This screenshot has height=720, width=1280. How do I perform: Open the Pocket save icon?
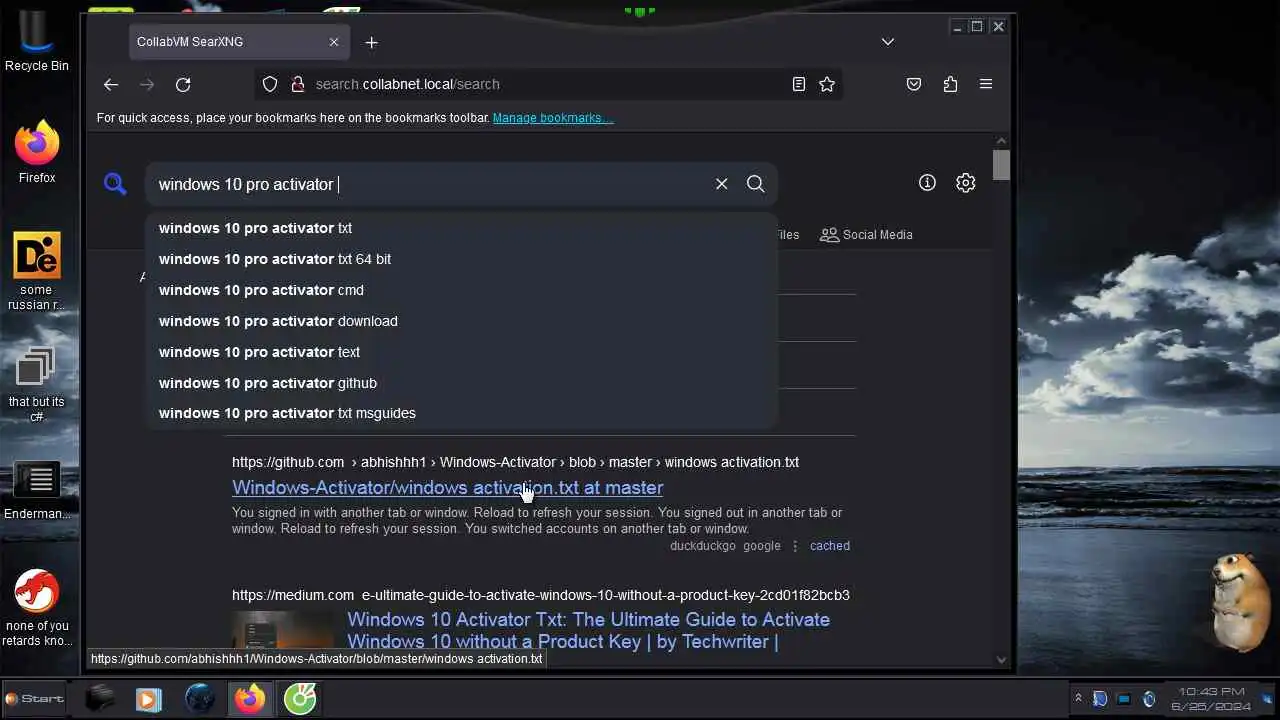914,85
